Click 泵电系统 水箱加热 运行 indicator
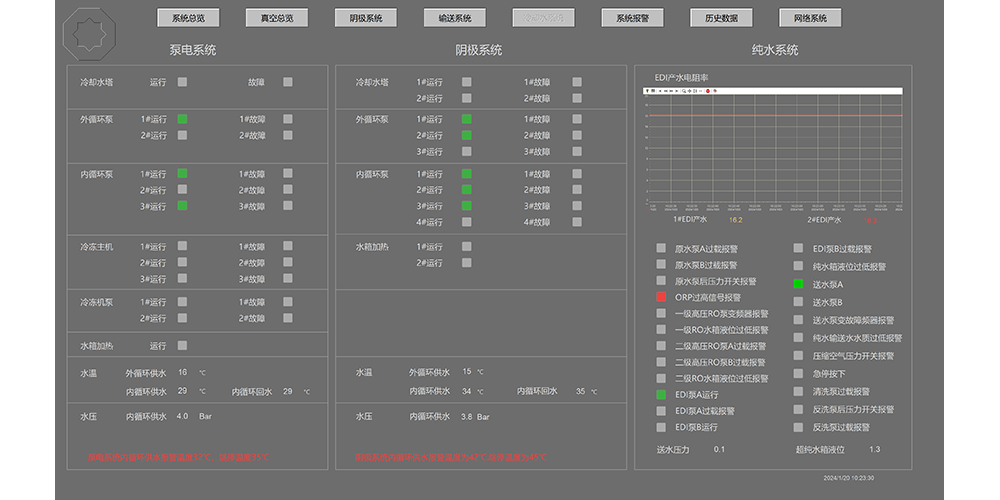 click(182, 346)
